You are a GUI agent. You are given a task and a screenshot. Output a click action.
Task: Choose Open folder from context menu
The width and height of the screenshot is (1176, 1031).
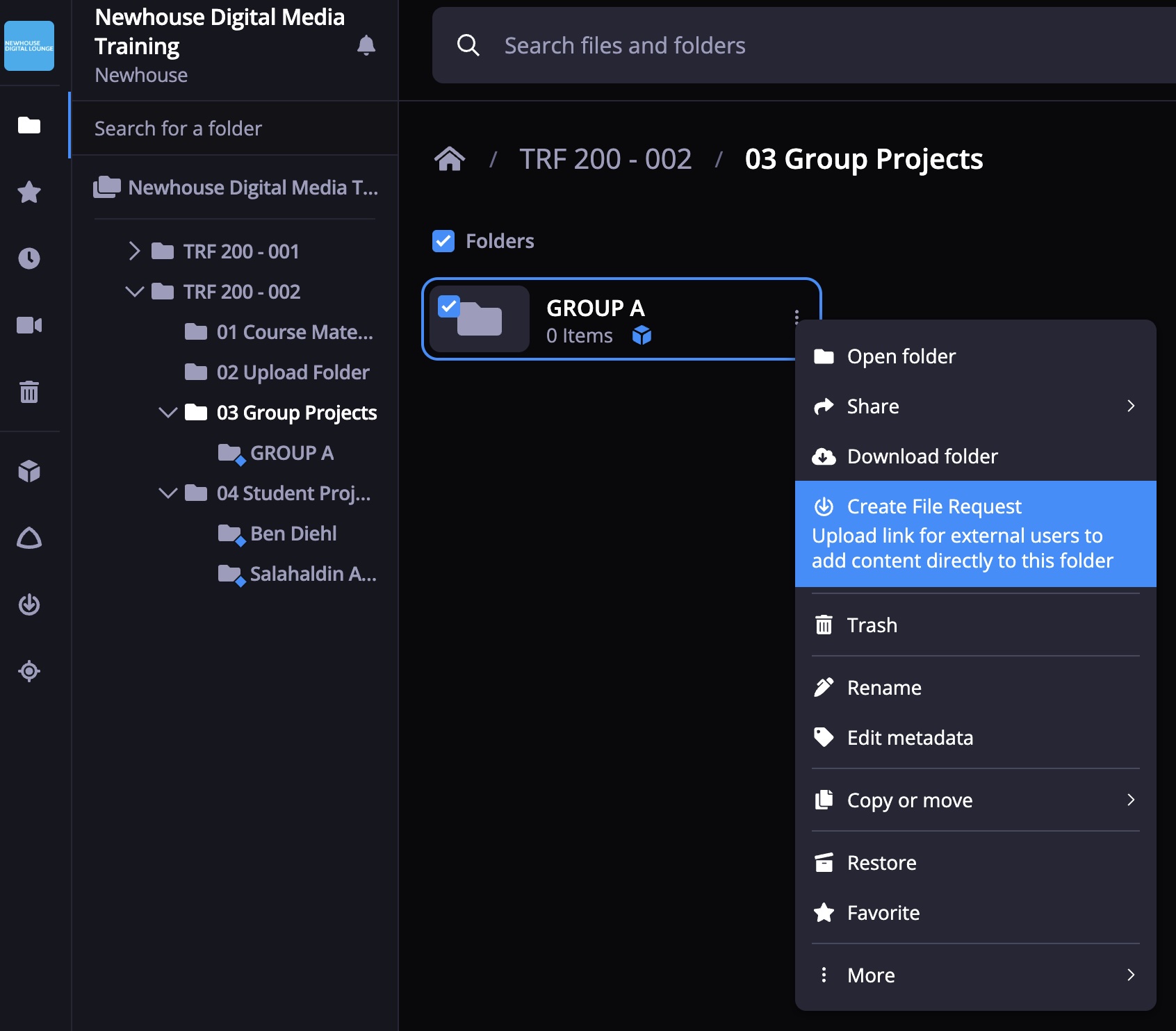976,356
